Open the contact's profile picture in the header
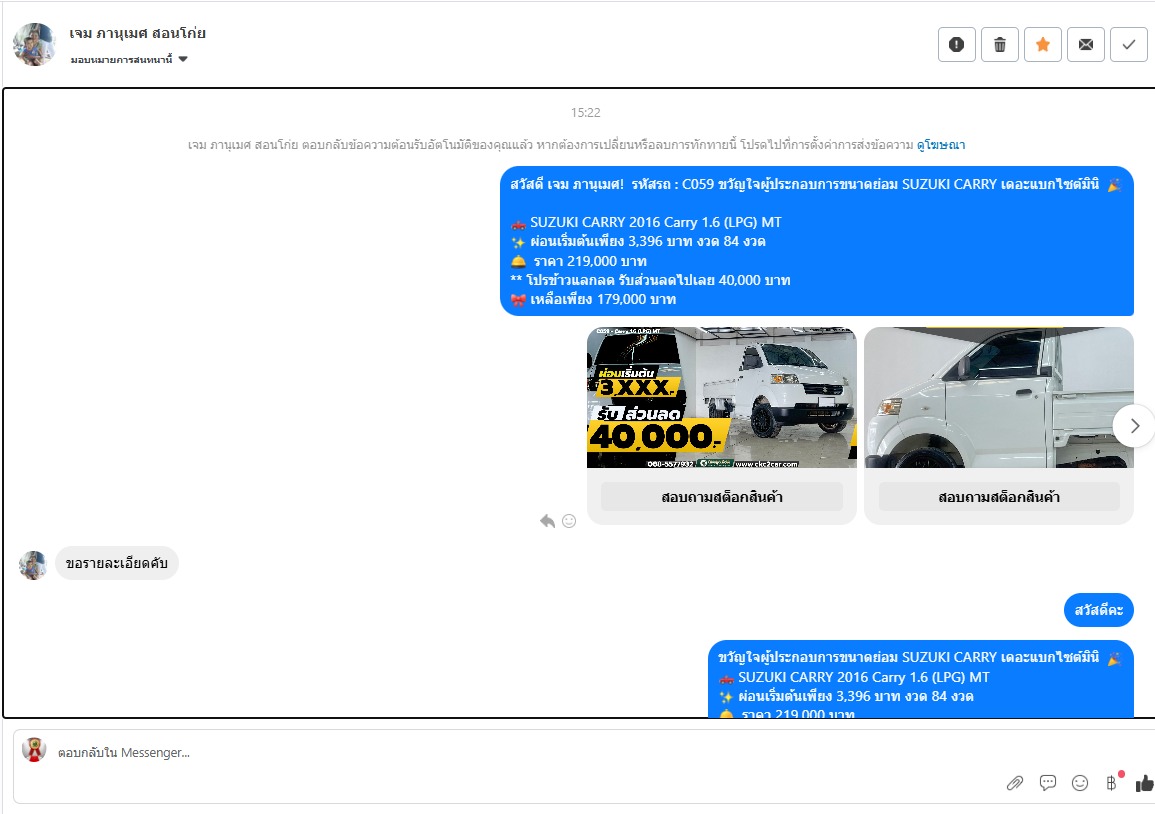 pyautogui.click(x=34, y=44)
